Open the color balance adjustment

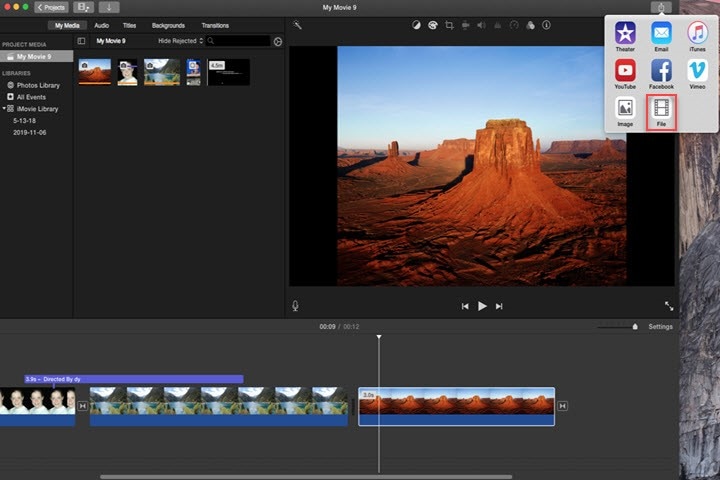pyautogui.click(x=416, y=25)
